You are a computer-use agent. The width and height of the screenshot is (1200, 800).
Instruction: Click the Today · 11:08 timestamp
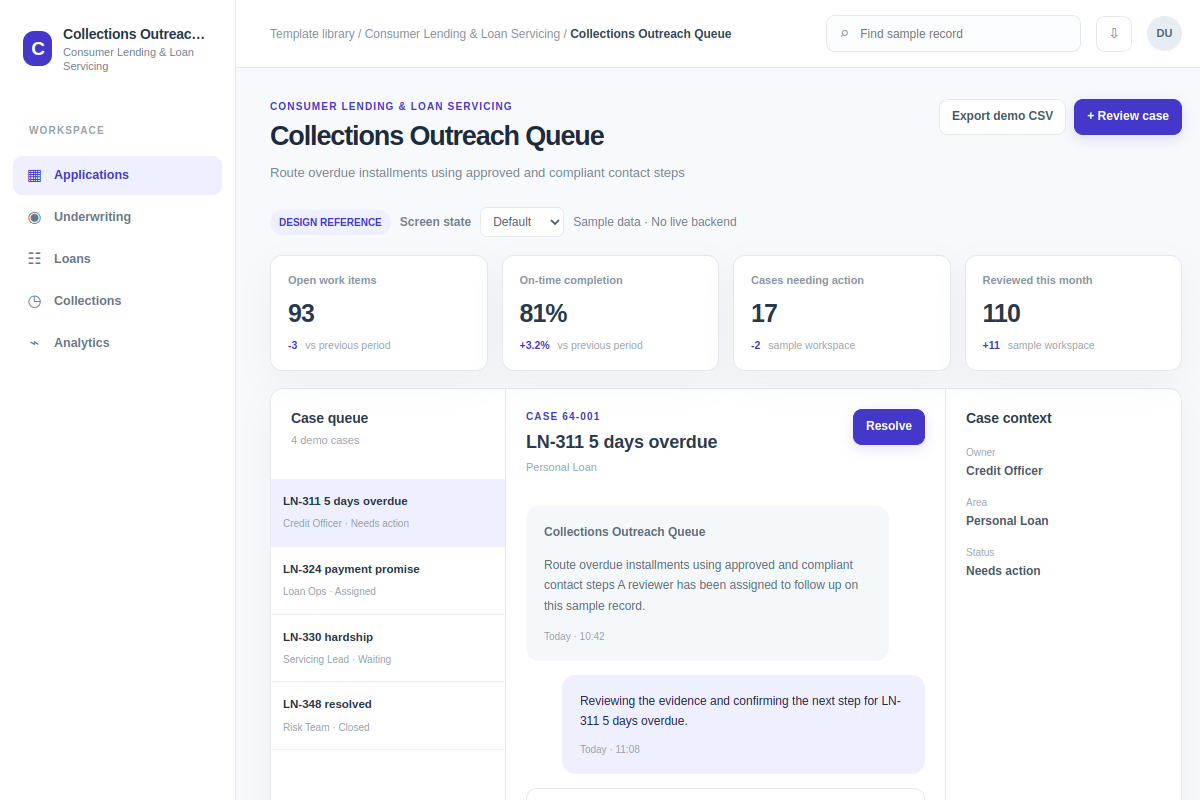[610, 749]
